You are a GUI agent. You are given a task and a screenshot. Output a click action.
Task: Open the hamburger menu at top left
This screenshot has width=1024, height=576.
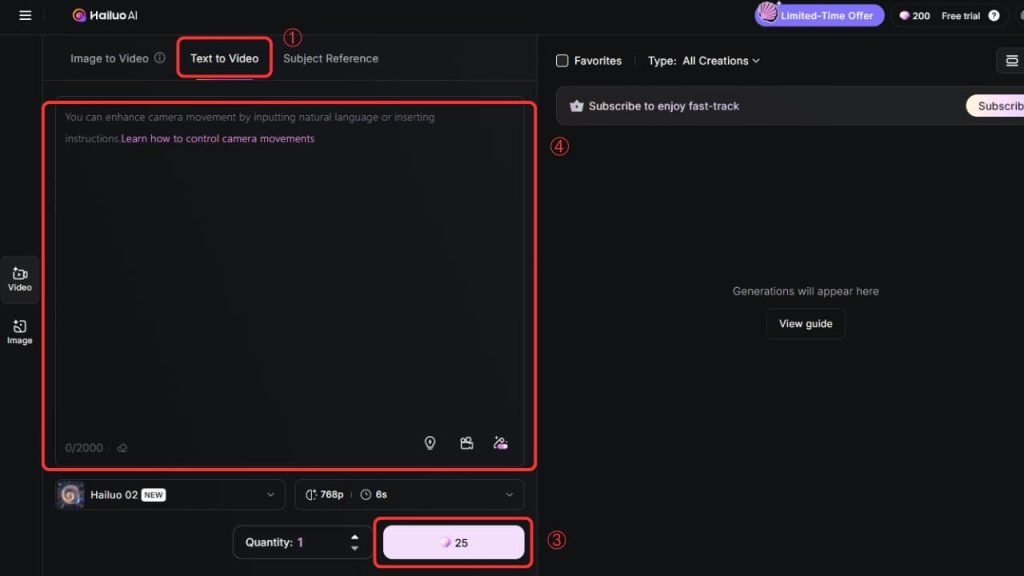click(25, 16)
